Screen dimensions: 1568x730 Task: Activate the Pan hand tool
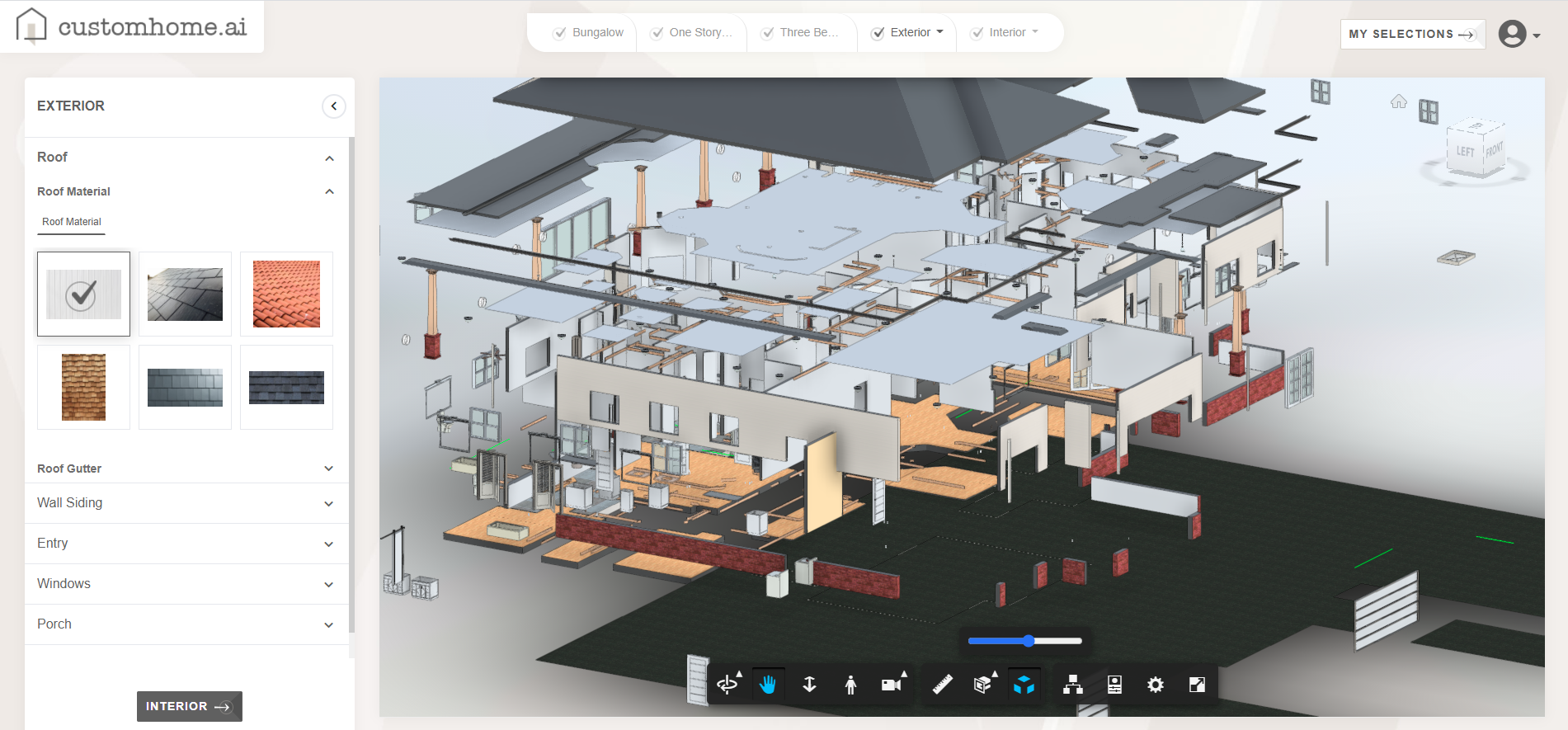click(x=768, y=685)
